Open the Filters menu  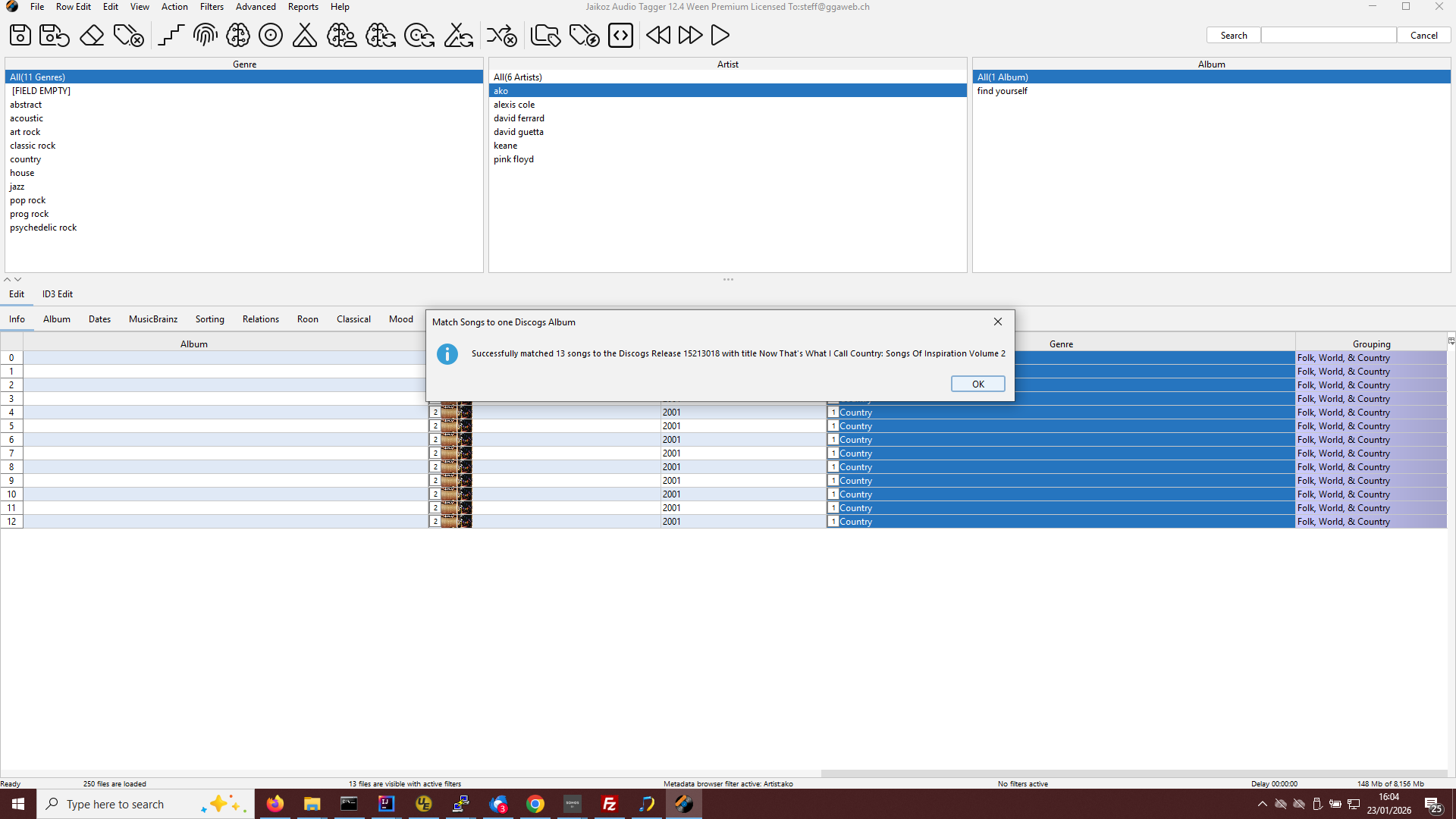[212, 7]
